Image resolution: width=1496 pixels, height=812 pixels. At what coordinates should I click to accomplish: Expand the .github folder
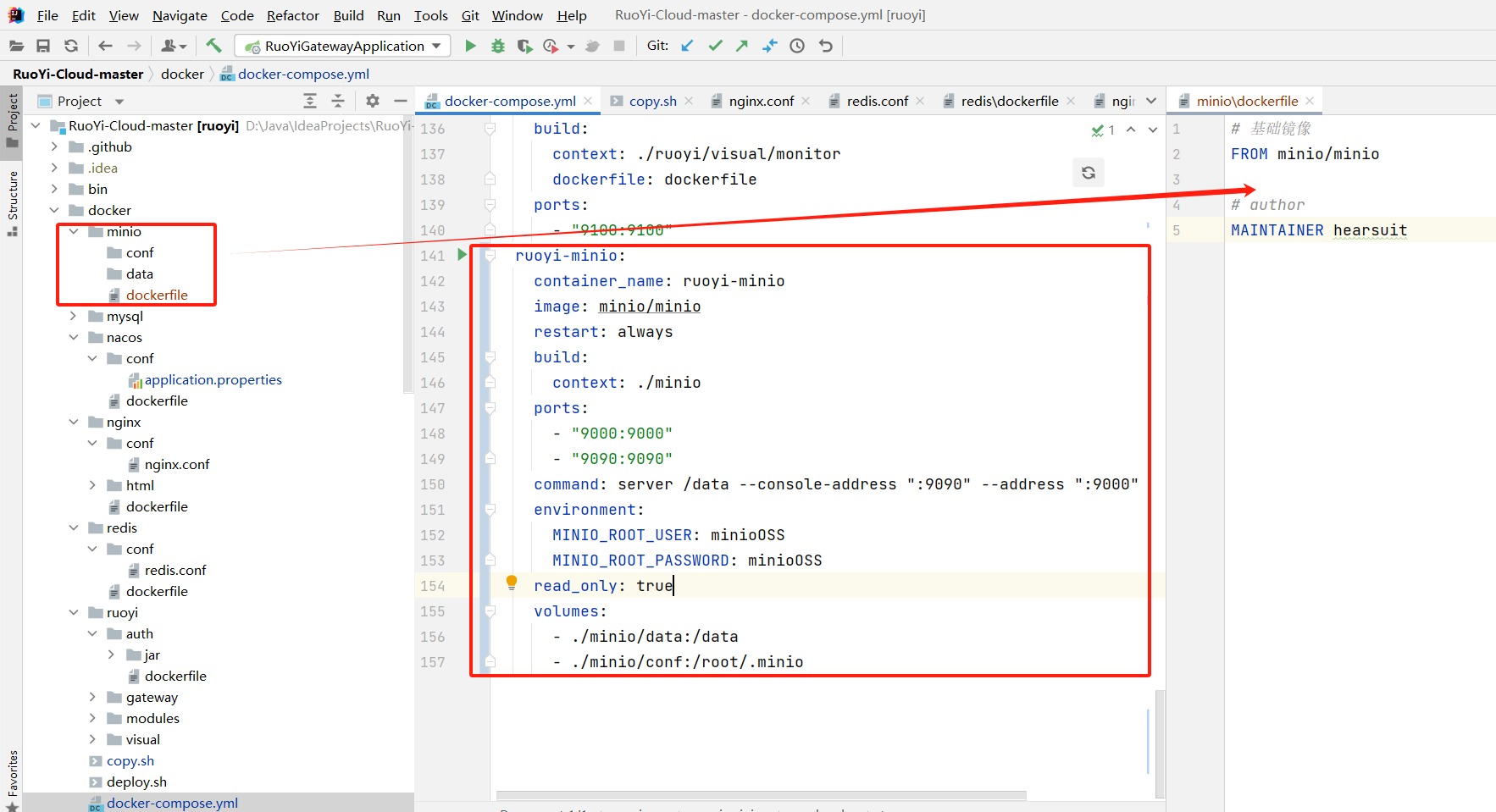point(54,146)
